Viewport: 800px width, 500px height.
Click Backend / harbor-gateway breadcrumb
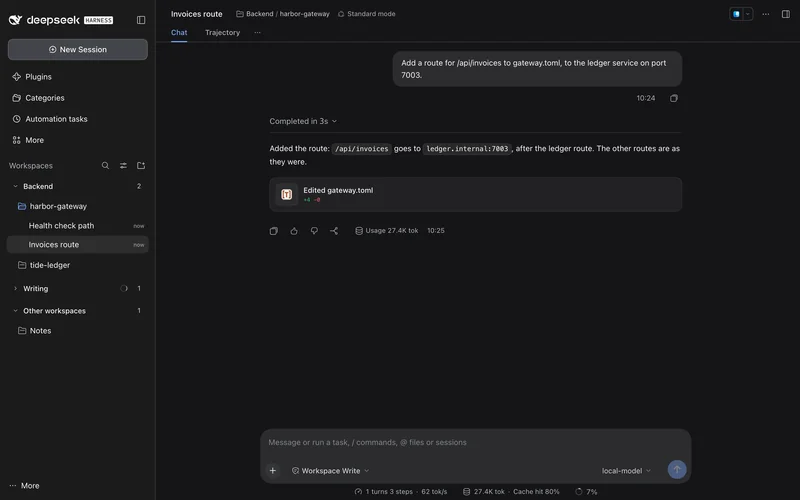coord(283,14)
